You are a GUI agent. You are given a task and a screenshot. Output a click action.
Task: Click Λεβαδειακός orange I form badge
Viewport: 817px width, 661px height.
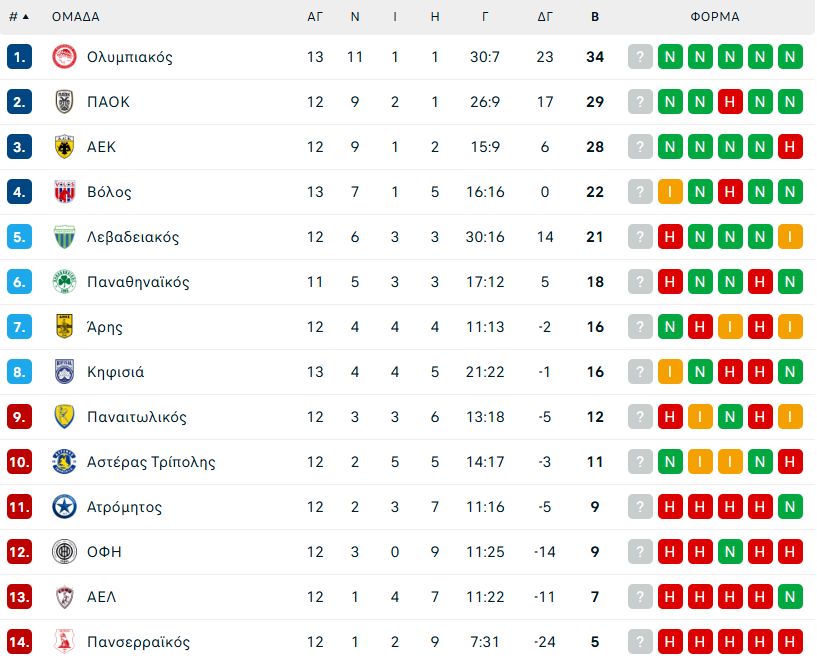(790, 237)
